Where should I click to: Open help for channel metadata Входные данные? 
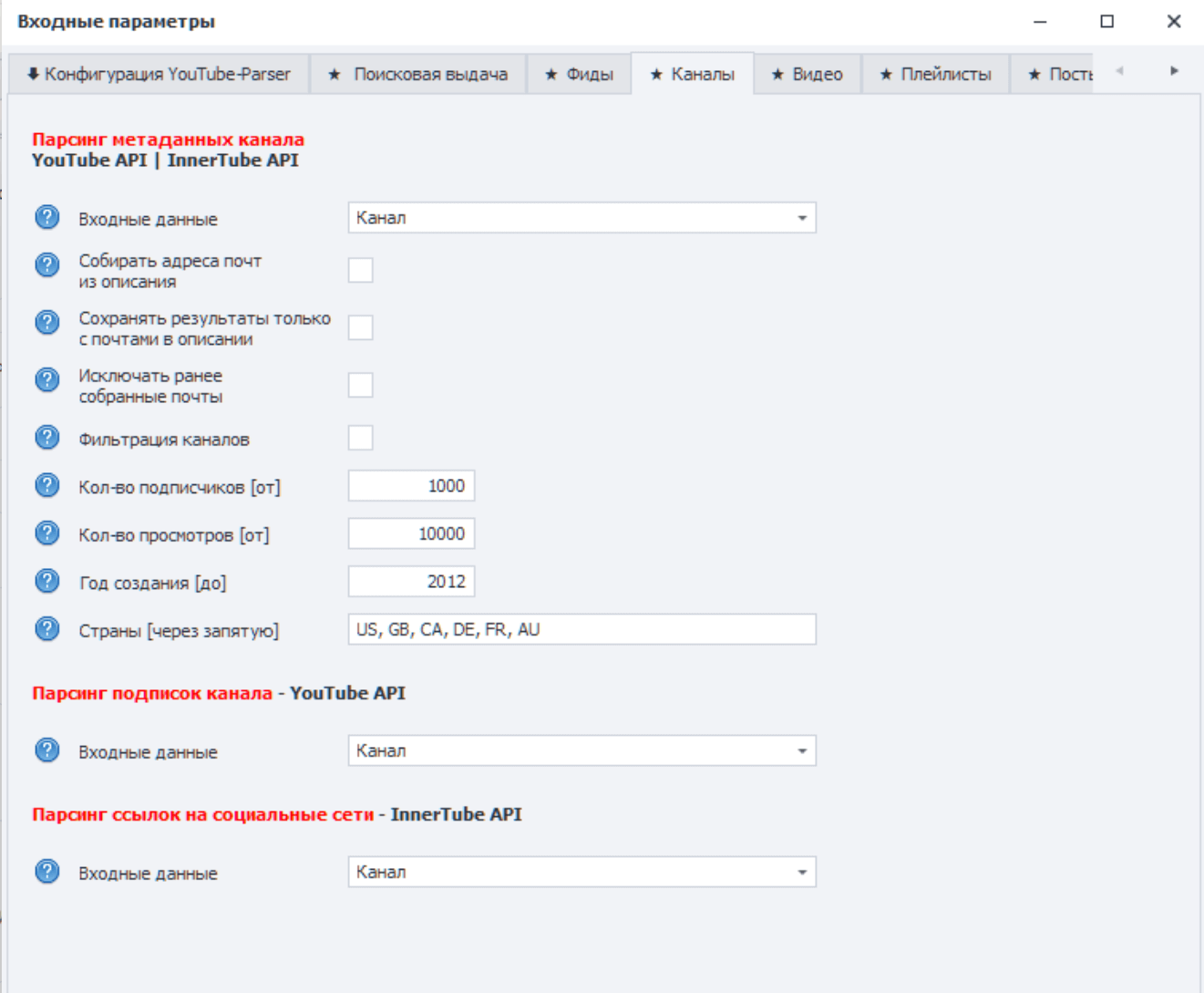(x=47, y=217)
